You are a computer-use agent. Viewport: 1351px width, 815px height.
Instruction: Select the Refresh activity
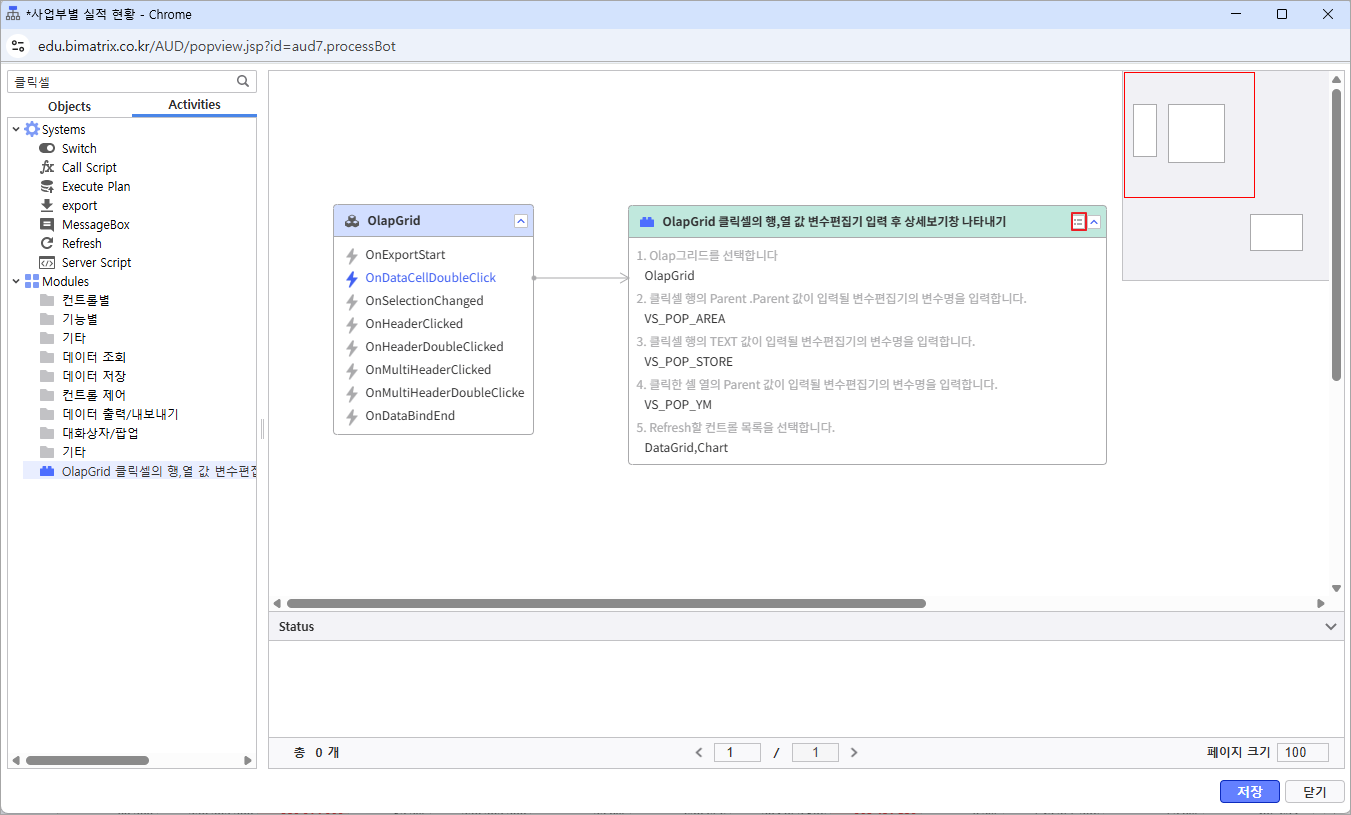[x=81, y=244]
